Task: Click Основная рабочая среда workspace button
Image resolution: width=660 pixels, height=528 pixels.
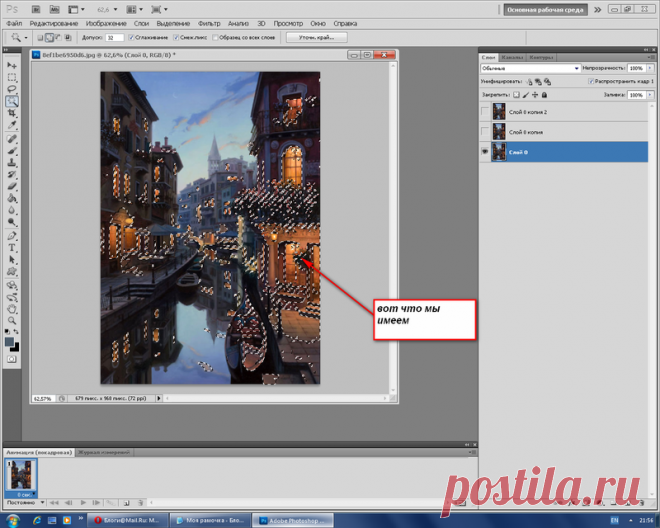Action: click(x=546, y=10)
